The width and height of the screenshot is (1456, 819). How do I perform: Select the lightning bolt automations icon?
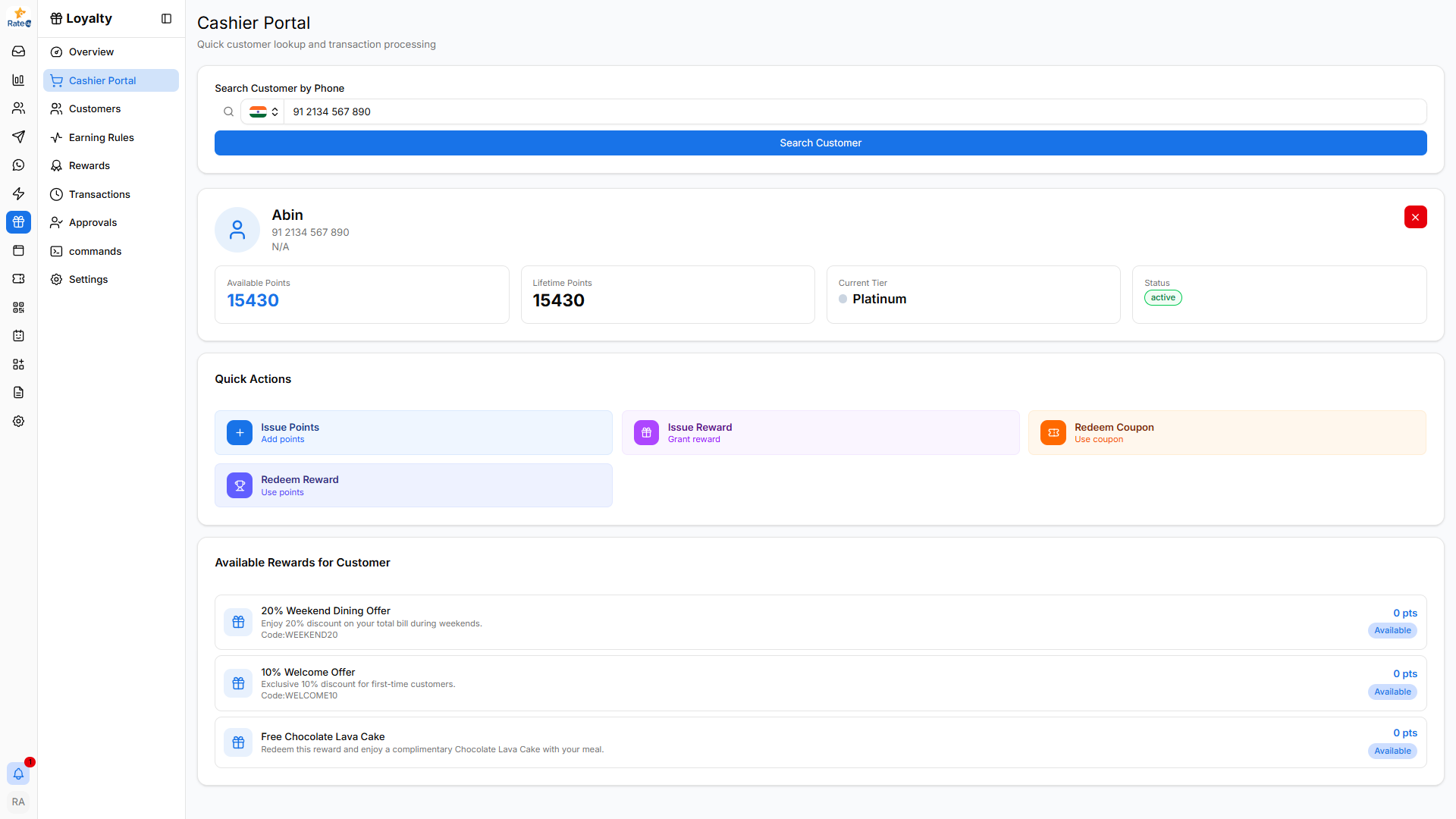point(18,193)
